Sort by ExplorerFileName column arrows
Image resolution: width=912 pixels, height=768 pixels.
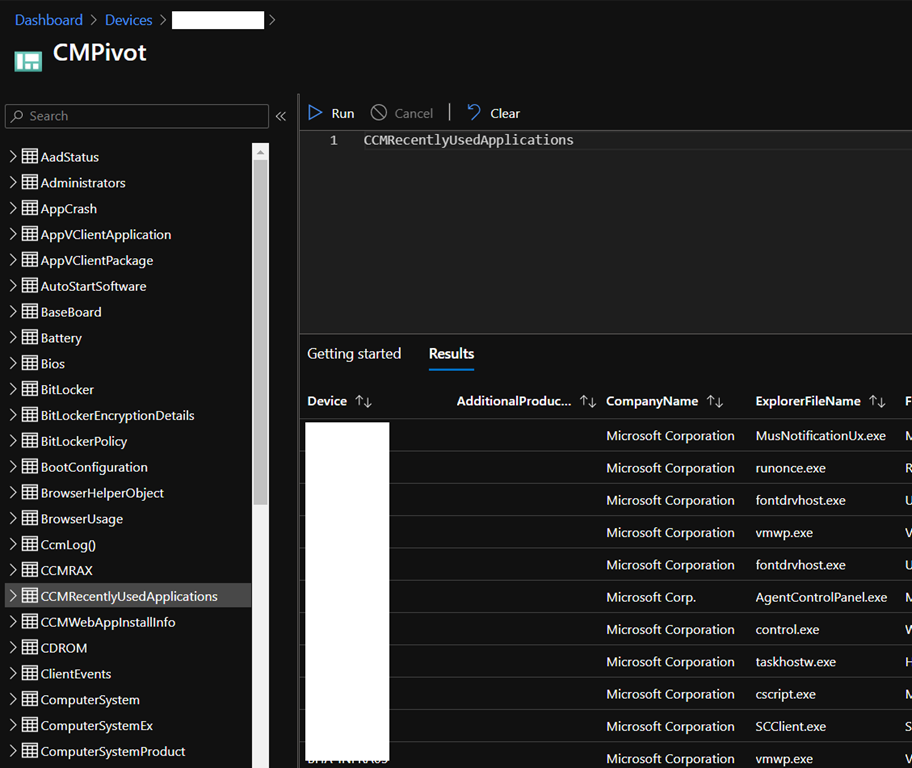877,401
